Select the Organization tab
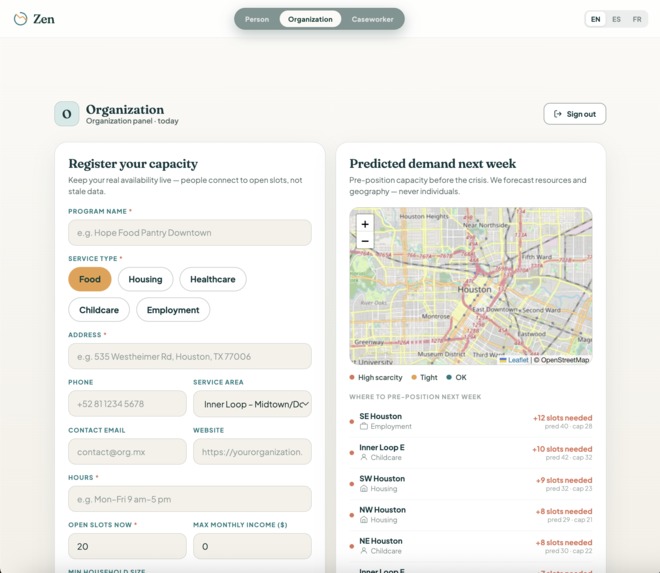The width and height of the screenshot is (660, 573). [310, 19]
